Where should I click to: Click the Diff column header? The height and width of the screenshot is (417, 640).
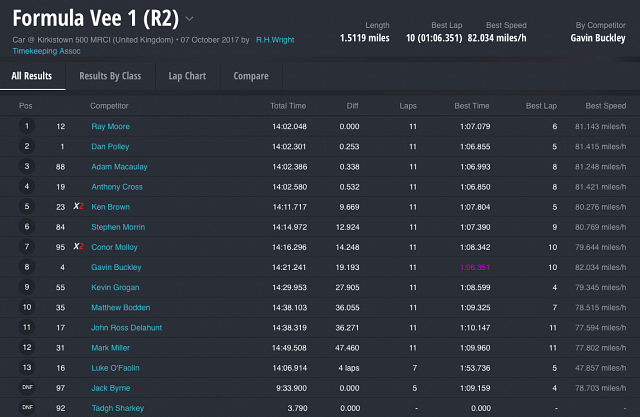pyautogui.click(x=353, y=106)
